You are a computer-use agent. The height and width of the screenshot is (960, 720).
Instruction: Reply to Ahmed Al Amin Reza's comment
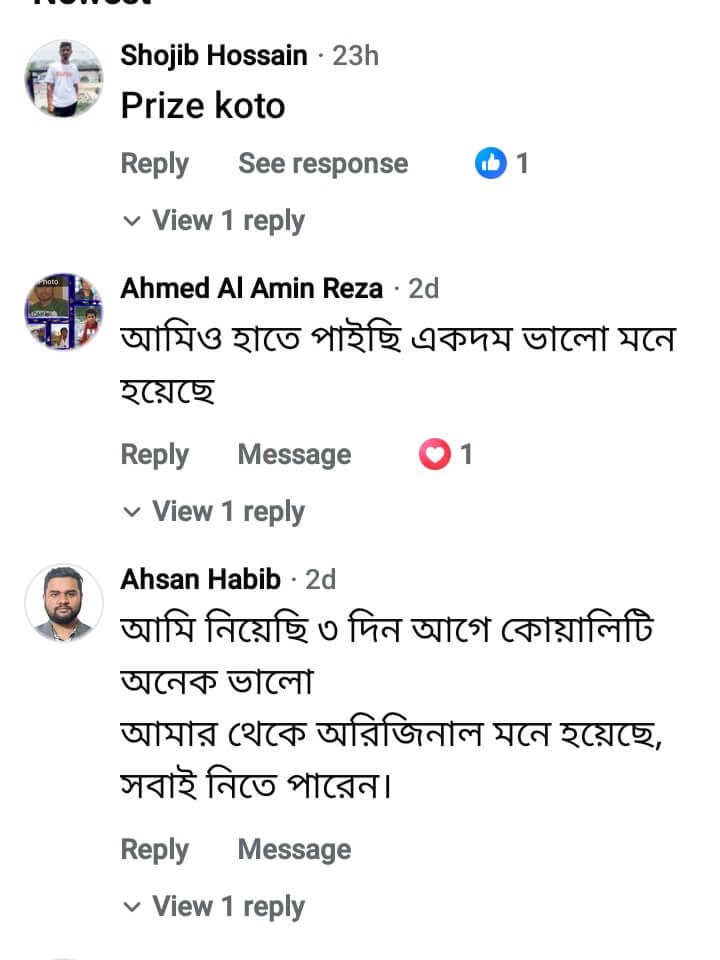[154, 455]
